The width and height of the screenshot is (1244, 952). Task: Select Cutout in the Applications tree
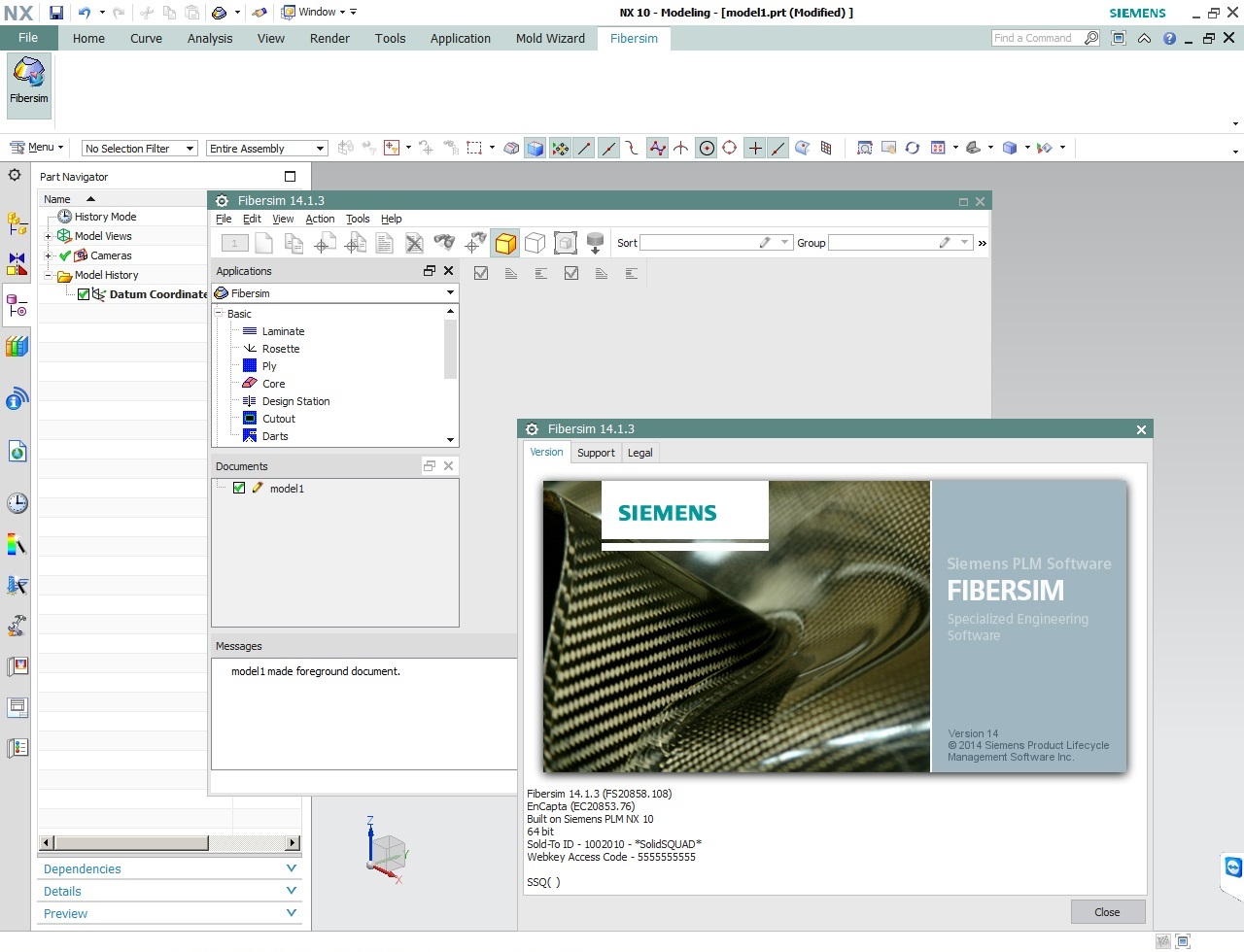pos(279,419)
